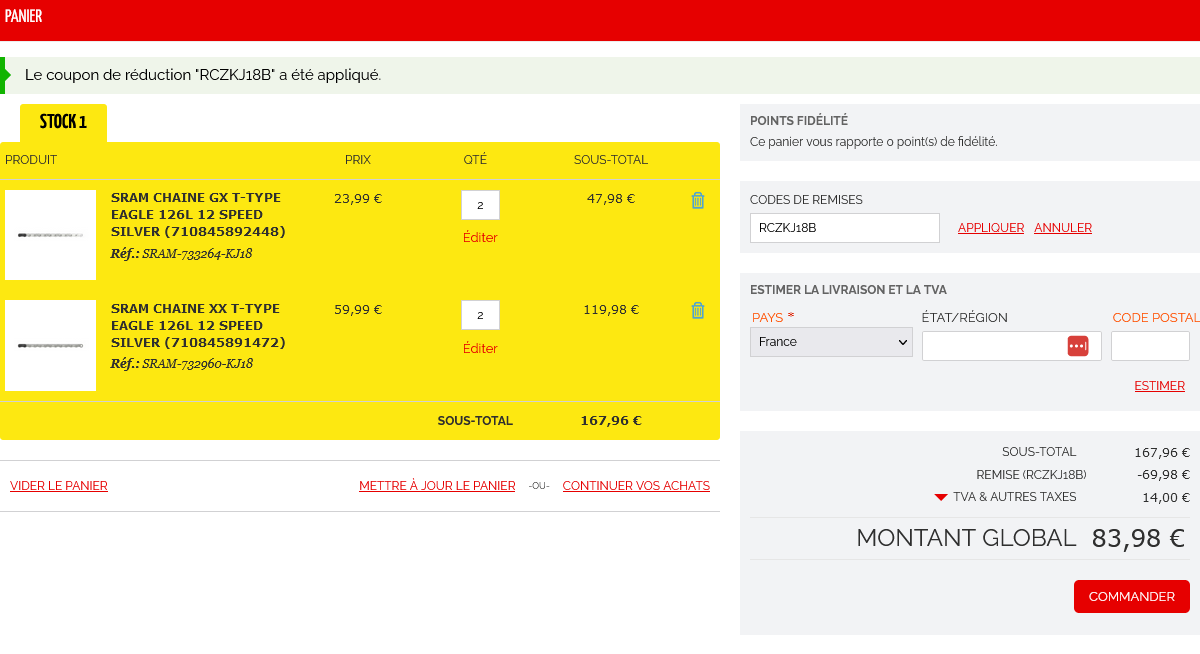
Task: Click Continuer vos achats
Action: tap(636, 486)
